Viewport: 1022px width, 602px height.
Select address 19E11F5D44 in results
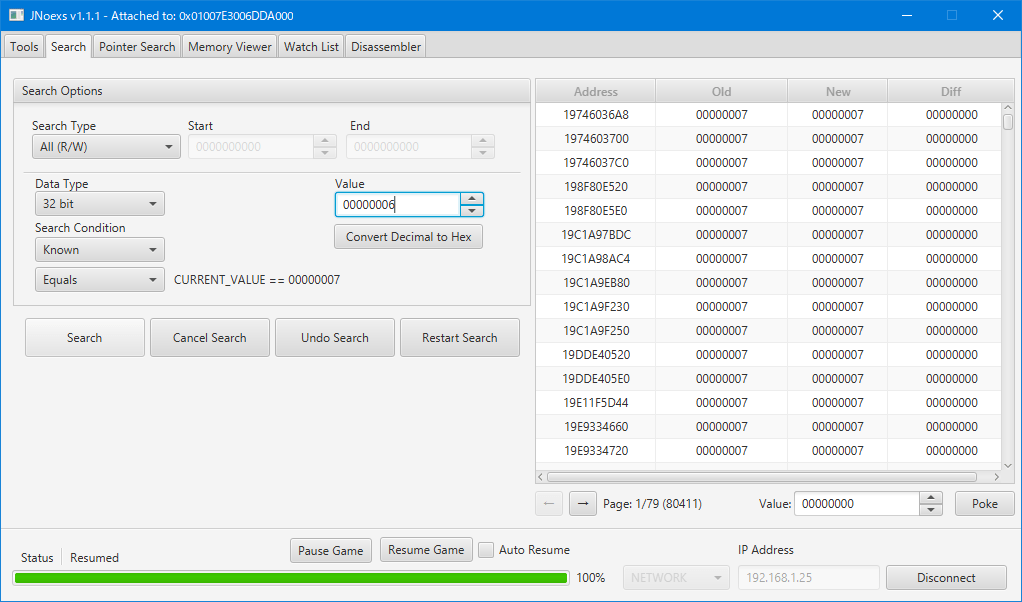pos(596,403)
